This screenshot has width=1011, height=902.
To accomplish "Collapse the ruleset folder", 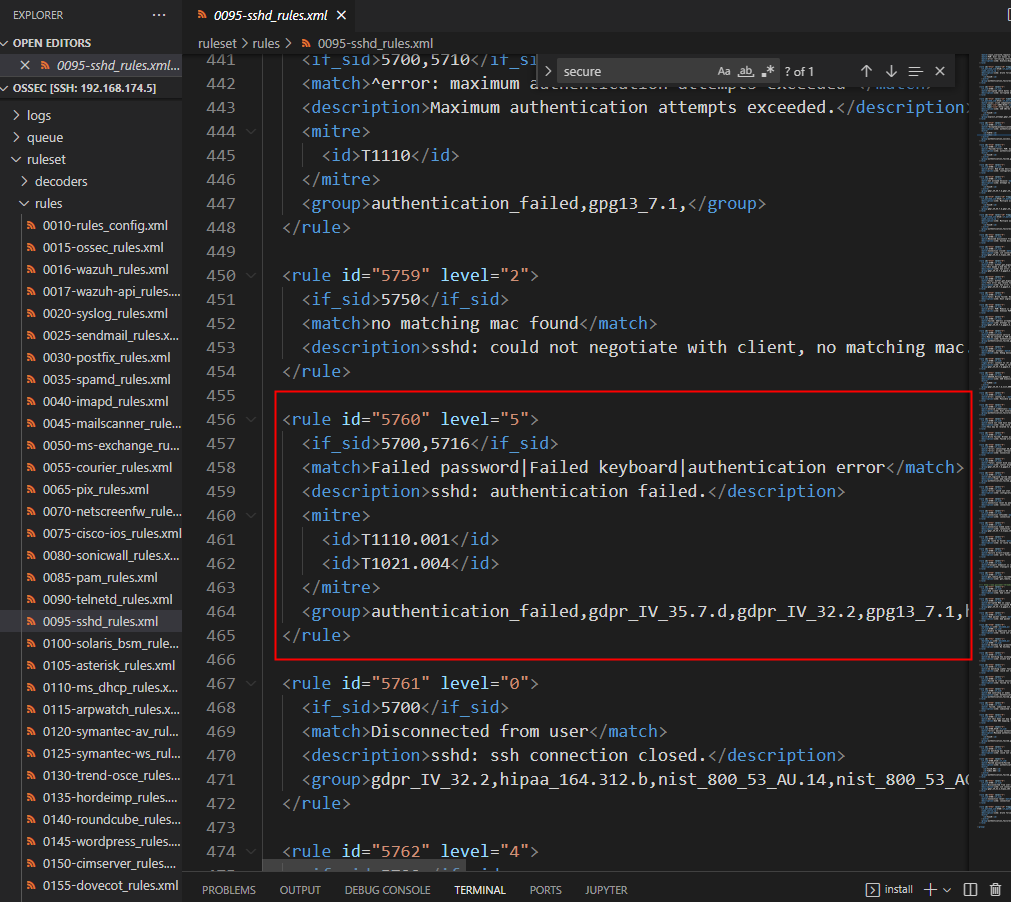I will (x=91, y=159).
